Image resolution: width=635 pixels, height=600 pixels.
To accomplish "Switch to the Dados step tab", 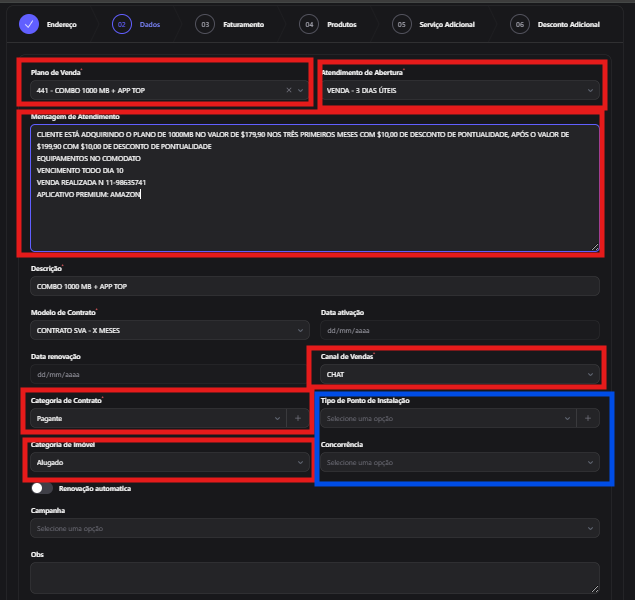I will [x=150, y=24].
